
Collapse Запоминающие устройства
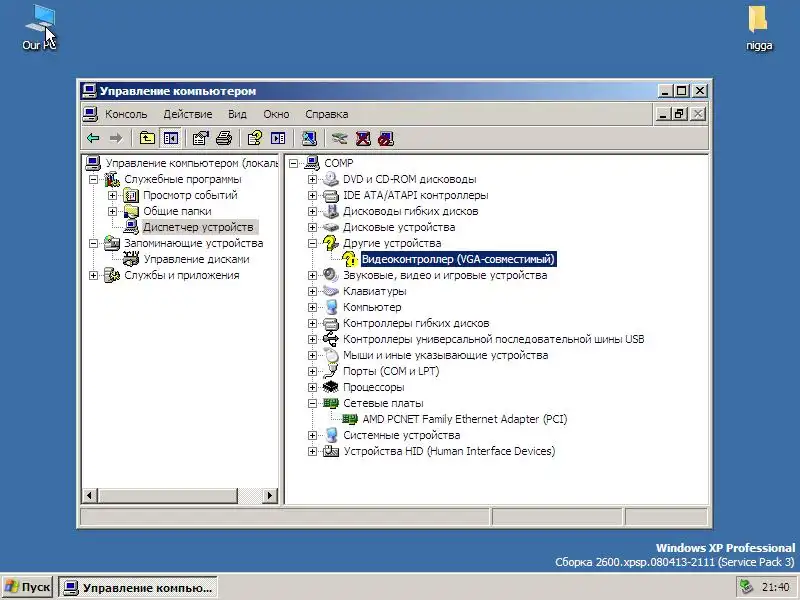[x=93, y=243]
